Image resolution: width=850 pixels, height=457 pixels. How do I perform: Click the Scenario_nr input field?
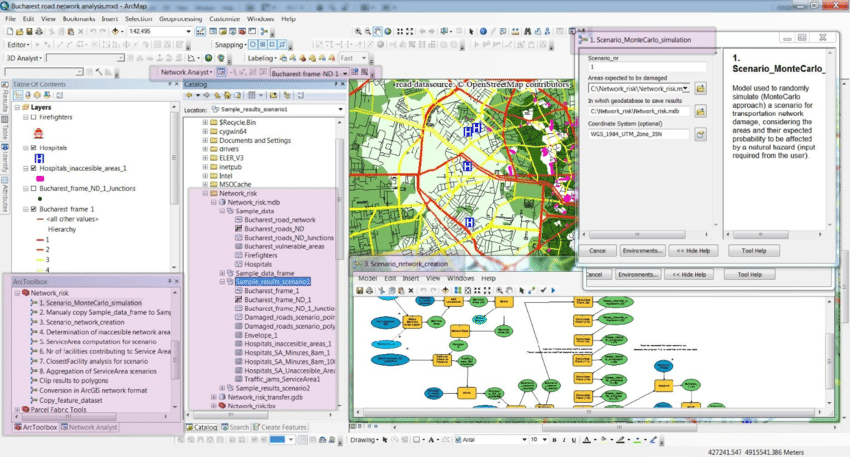point(647,67)
